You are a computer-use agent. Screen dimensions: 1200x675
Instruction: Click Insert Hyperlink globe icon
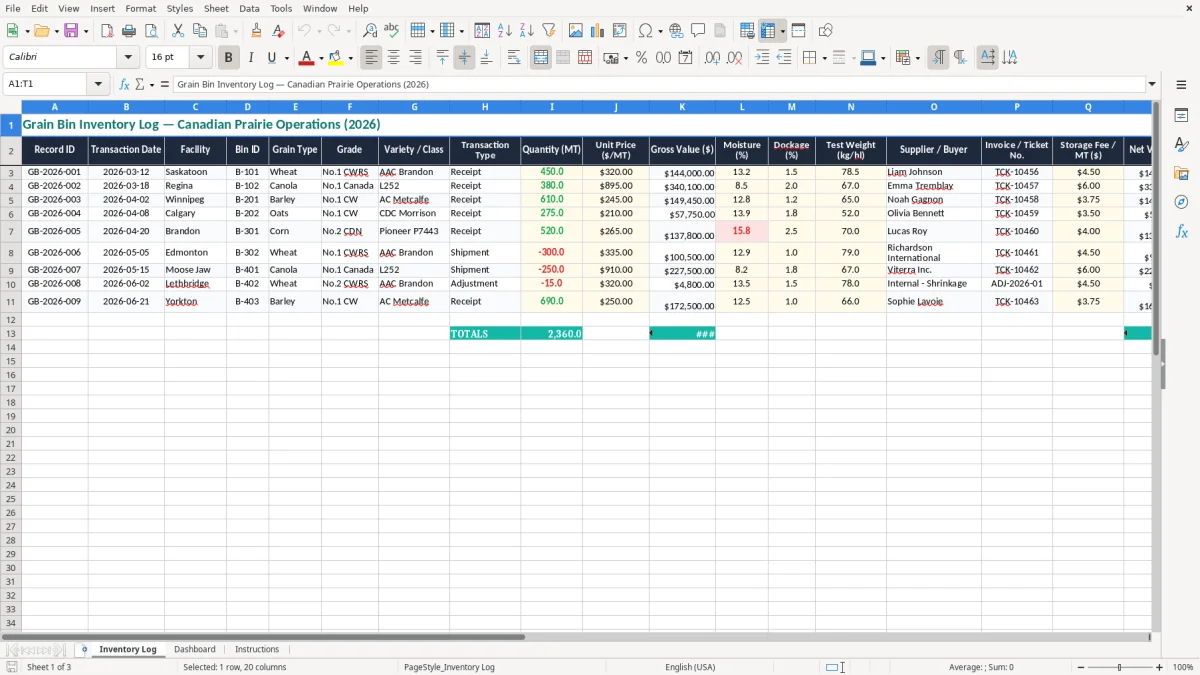pos(676,31)
